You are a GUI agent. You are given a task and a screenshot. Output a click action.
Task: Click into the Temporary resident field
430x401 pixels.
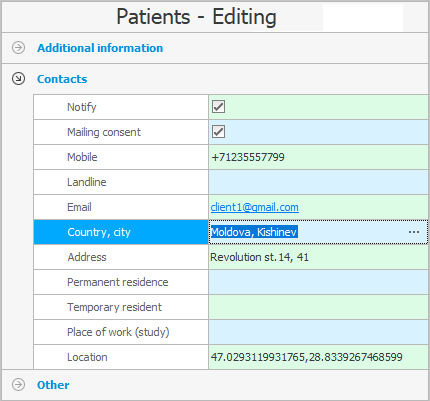click(318, 307)
